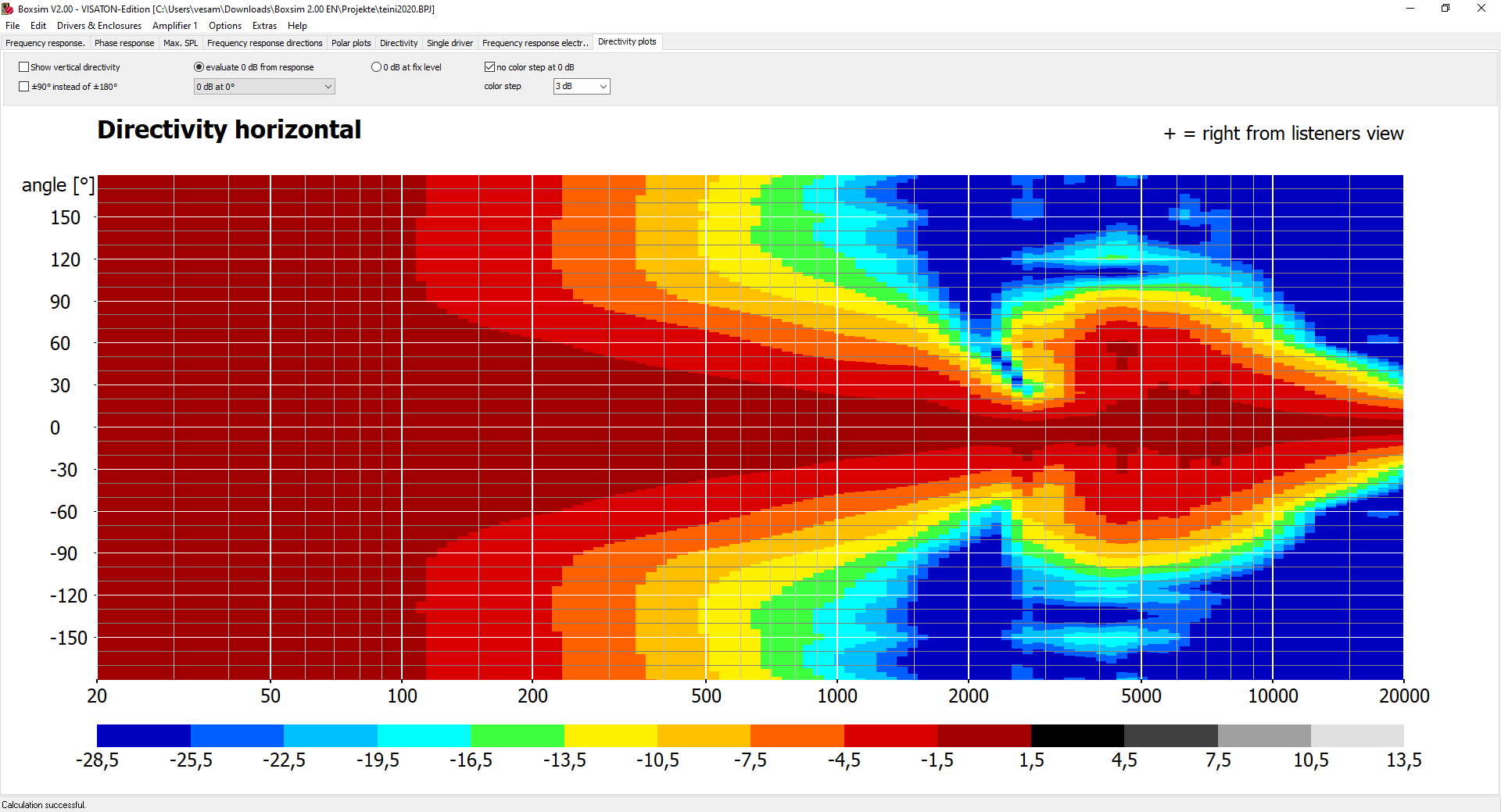
Task: Open the Extras menu
Action: [264, 26]
